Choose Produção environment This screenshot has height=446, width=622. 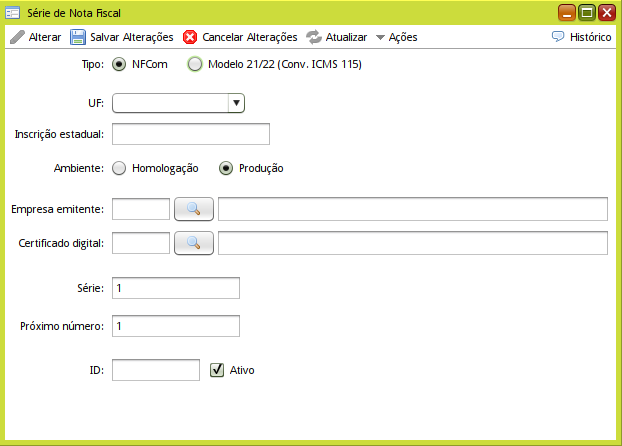[x=226, y=168]
